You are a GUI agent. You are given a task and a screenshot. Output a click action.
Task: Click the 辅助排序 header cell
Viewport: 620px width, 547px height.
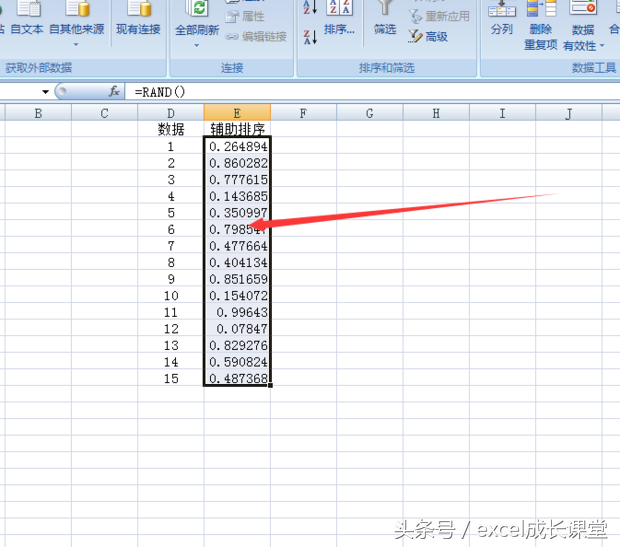[237, 129]
